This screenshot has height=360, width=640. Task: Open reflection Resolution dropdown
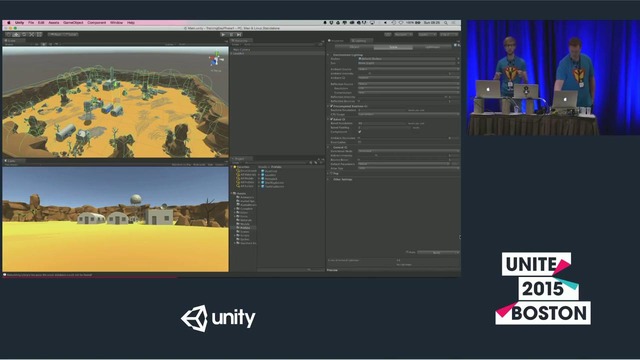pyautogui.click(x=409, y=88)
